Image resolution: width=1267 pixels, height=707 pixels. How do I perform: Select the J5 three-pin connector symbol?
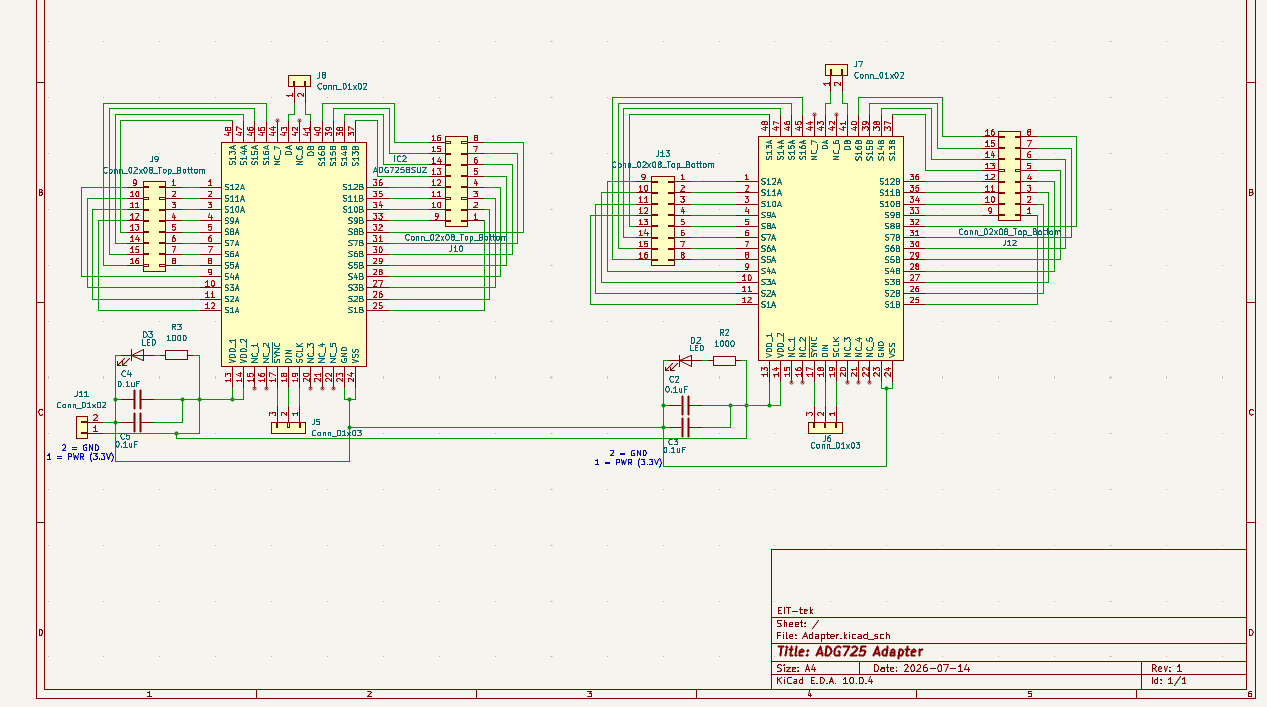coord(289,427)
